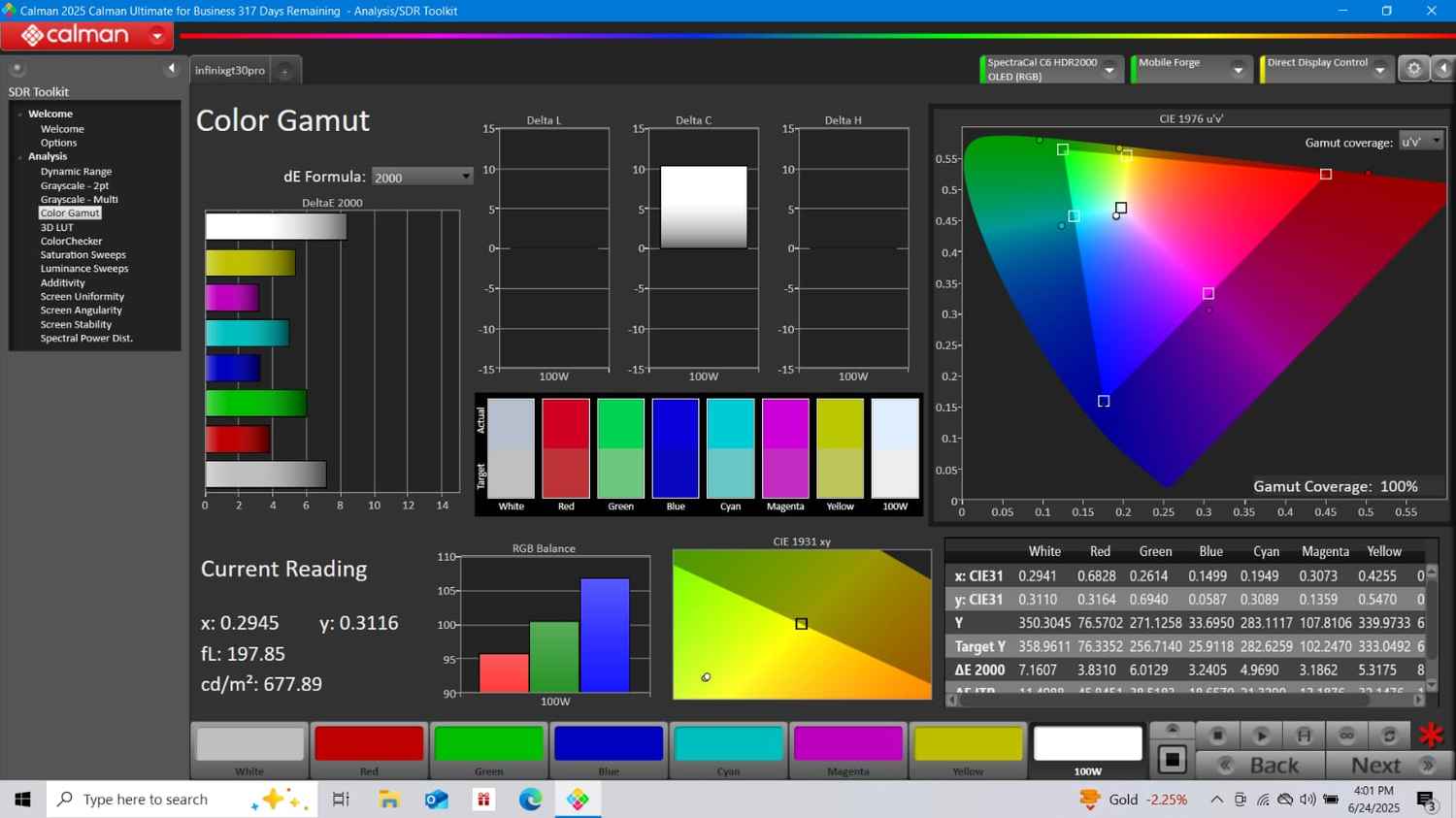Screen dimensions: 1456x818
Task: Open the Gamut coverage u'v' dropdown
Action: [x=1421, y=142]
